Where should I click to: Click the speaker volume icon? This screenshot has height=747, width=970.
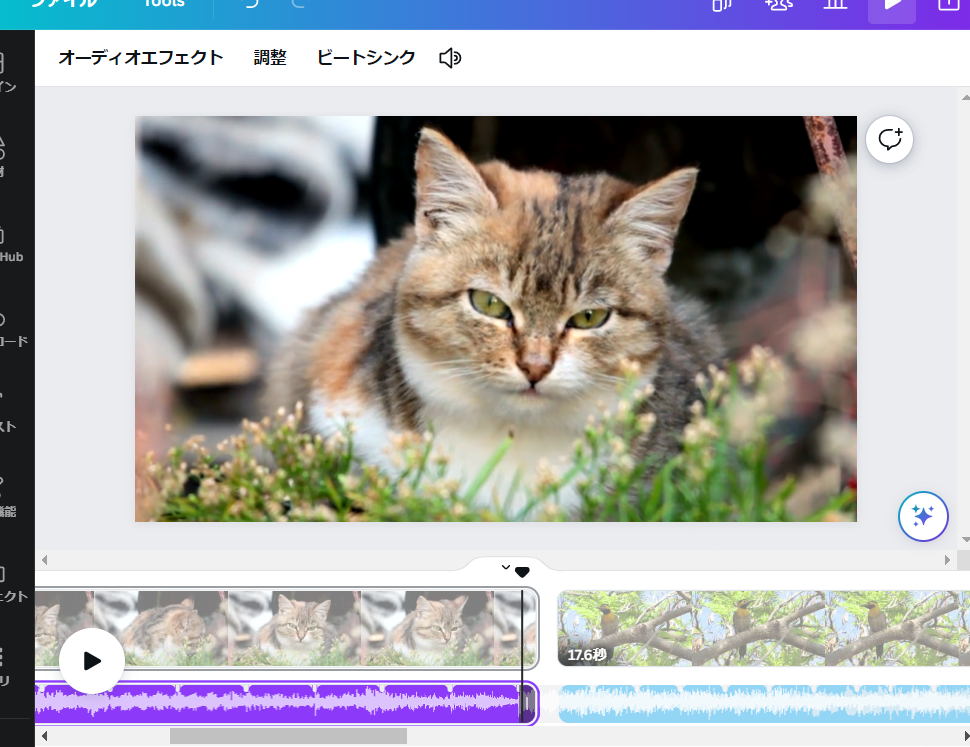pos(450,58)
